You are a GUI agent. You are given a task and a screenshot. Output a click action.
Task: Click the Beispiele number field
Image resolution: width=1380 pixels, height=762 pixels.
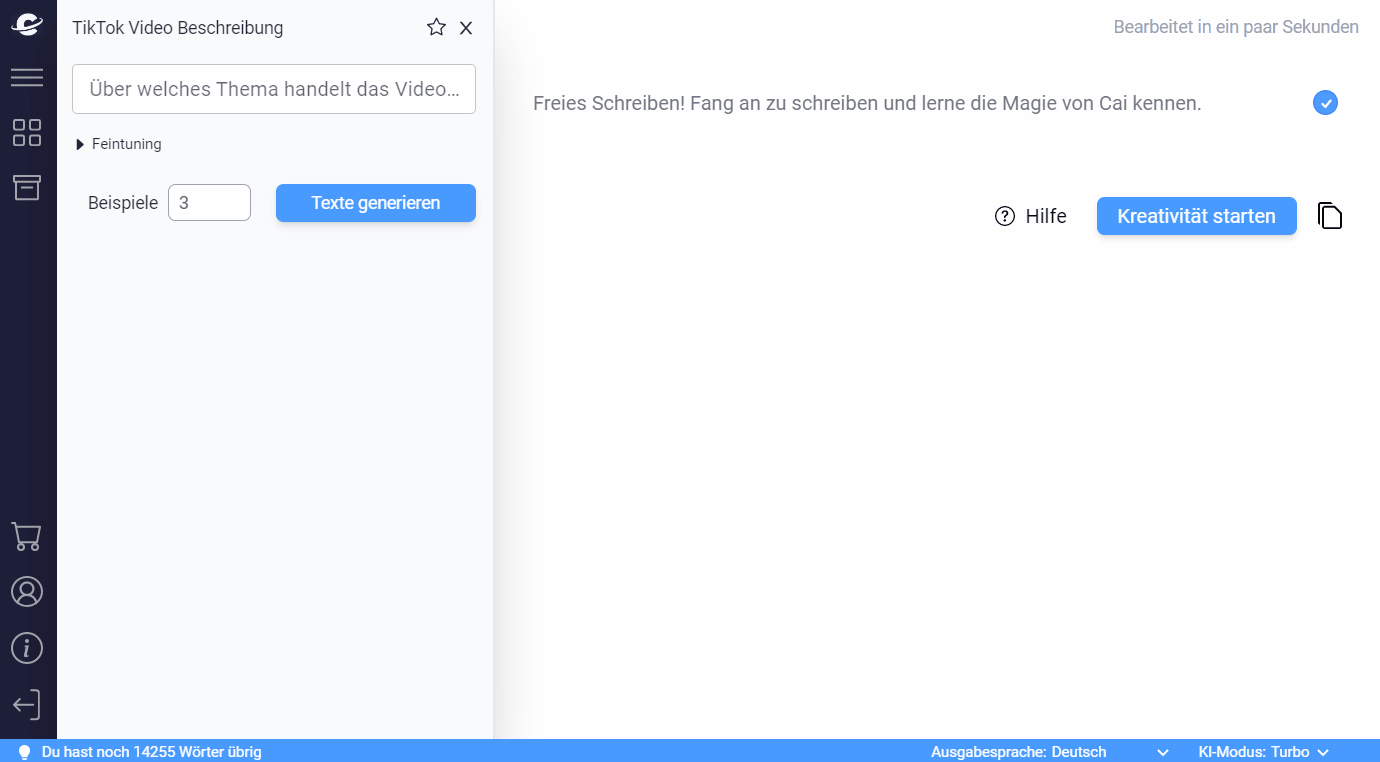point(209,203)
